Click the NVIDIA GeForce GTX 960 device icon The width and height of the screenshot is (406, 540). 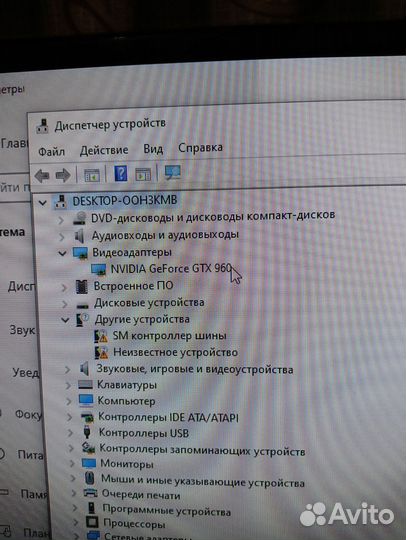(98, 270)
